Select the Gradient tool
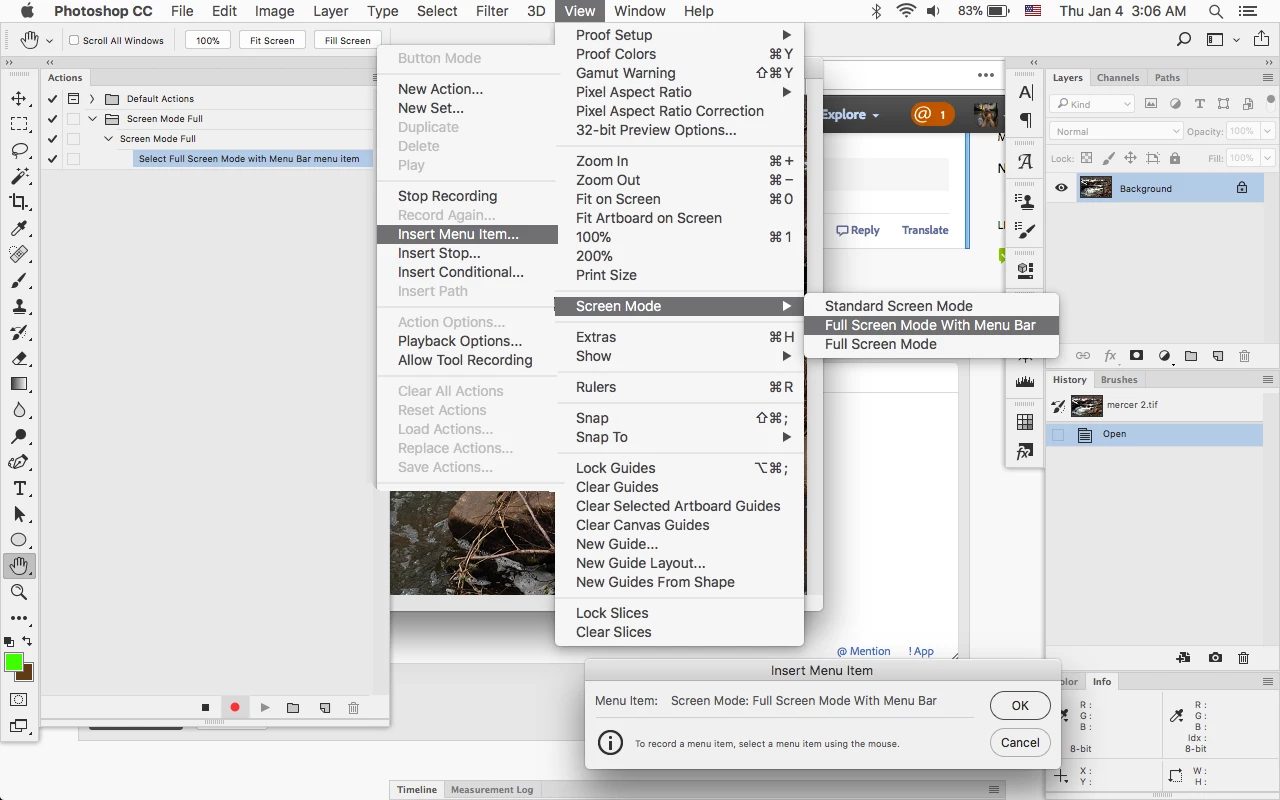 click(x=19, y=384)
